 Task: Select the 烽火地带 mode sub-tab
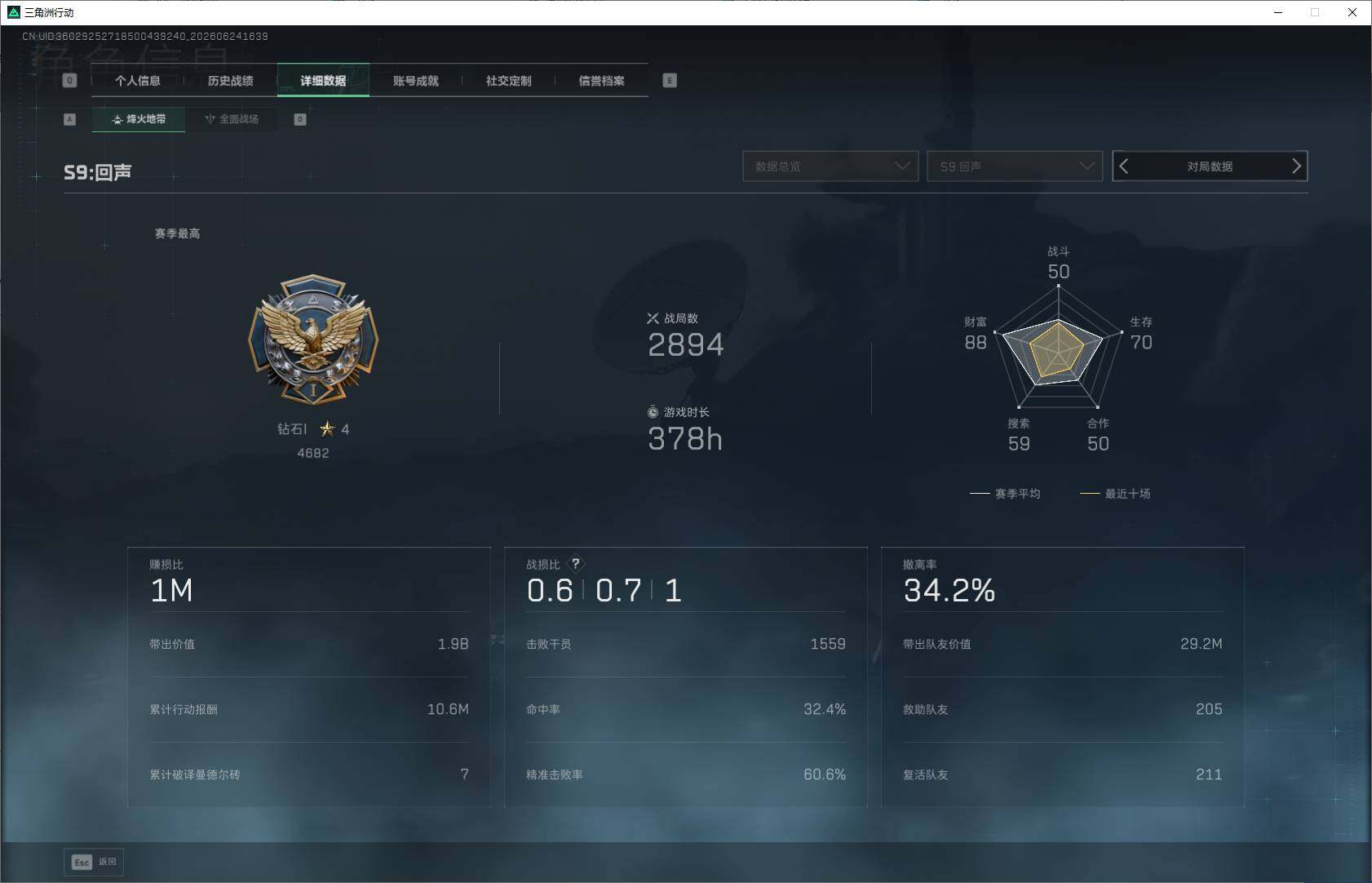tap(139, 119)
